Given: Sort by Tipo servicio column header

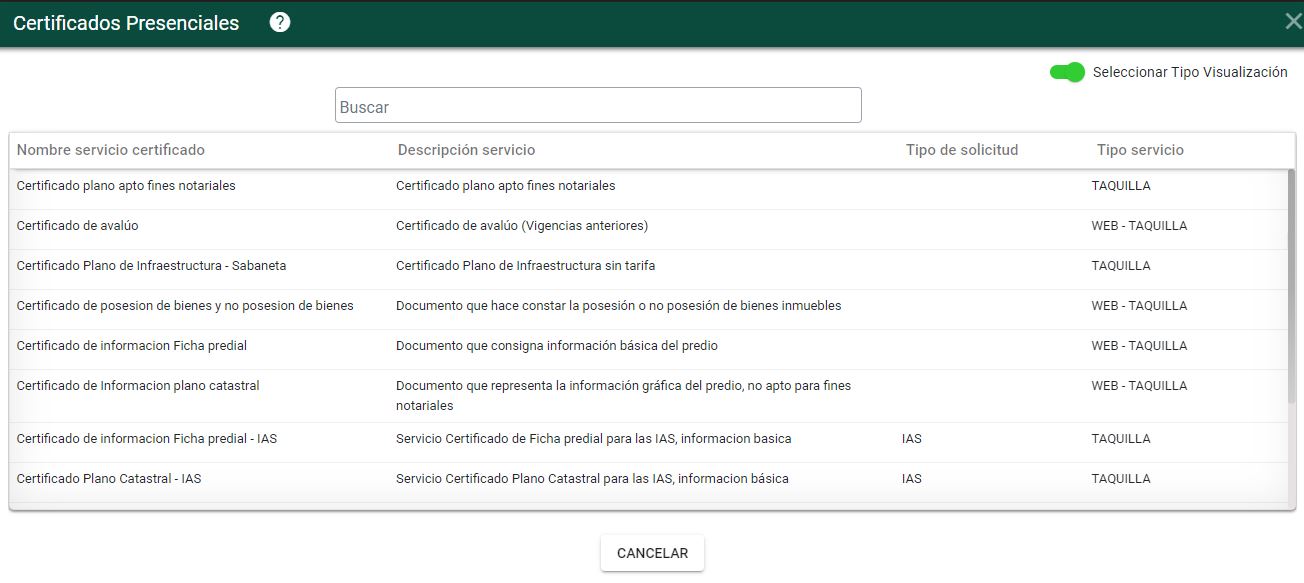Looking at the screenshot, I should pos(1140,150).
